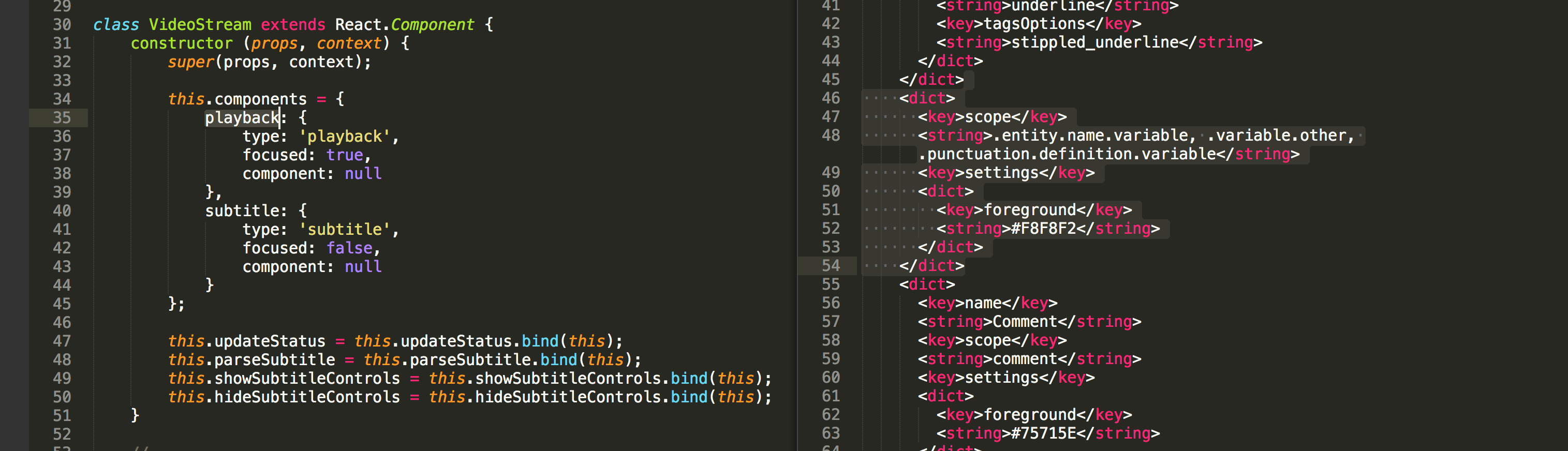This screenshot has height=451, width=1568.
Task: Click the 'VideoStream' class name
Action: pos(200,24)
